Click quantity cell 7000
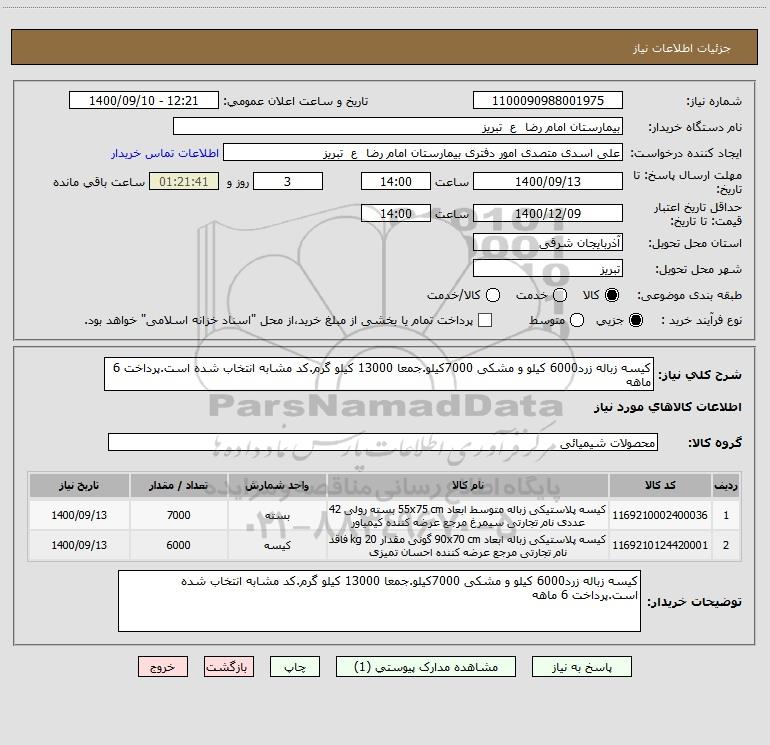Viewport: 770px width, 745px height. (178, 515)
